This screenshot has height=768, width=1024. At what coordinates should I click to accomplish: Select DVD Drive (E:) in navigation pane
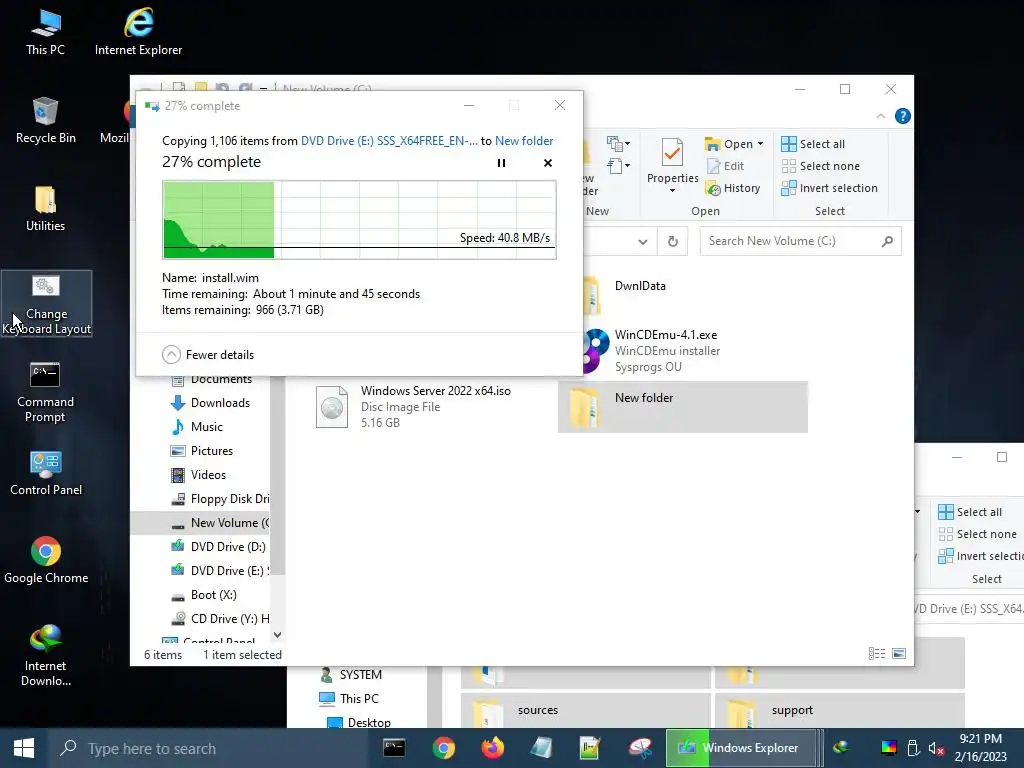coord(219,571)
